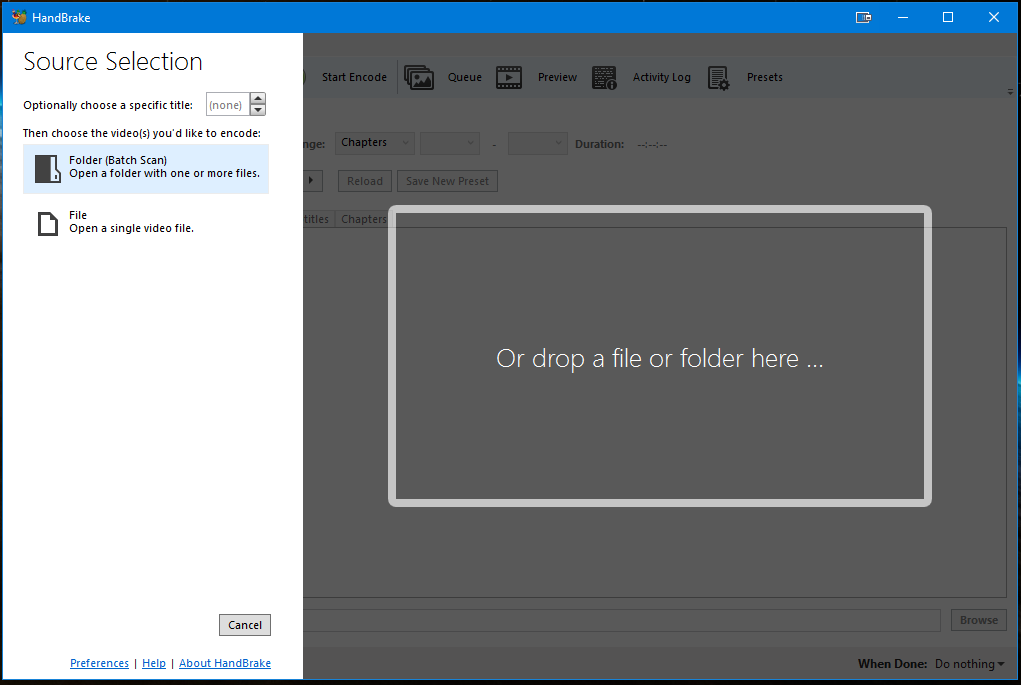Open the Queue image stack icon
This screenshot has width=1021, height=685.
419,77
